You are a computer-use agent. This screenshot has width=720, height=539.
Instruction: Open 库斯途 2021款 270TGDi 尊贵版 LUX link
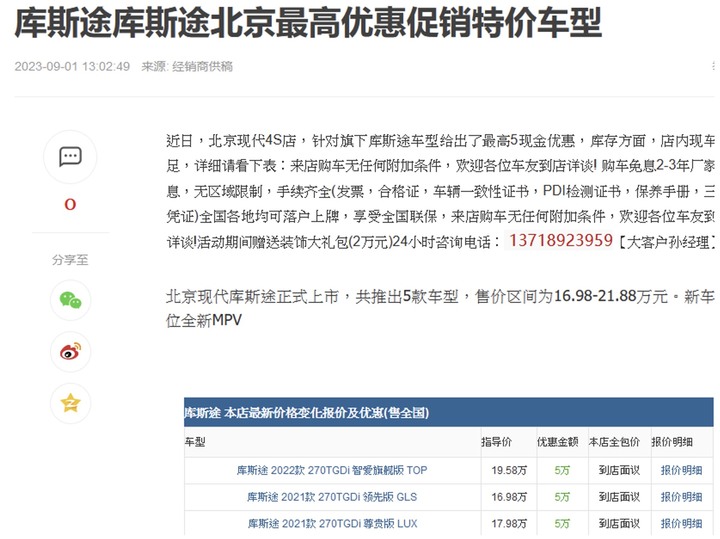(x=332, y=523)
